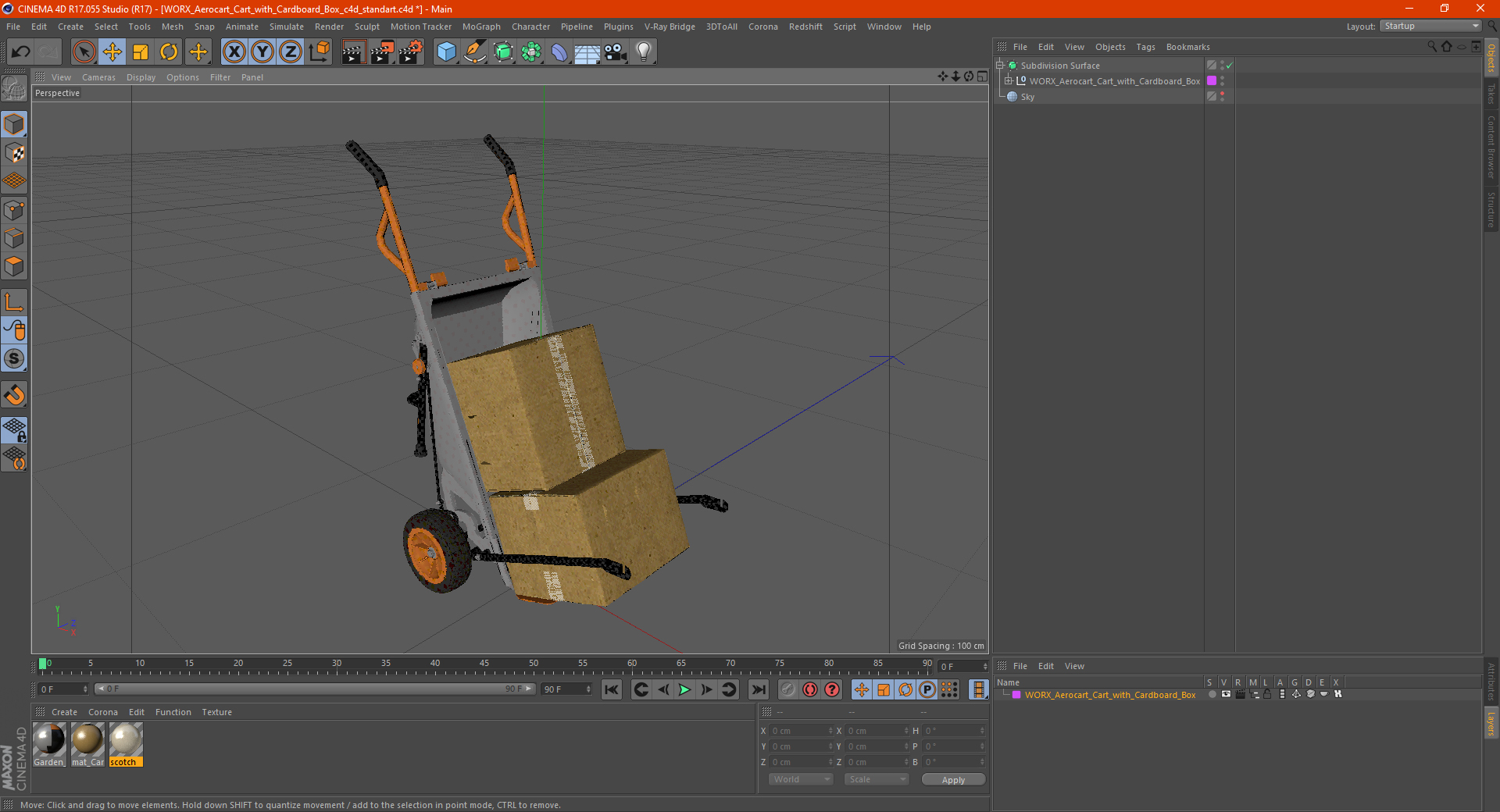This screenshot has height=812, width=1500.
Task: Click the Apply button
Action: click(x=953, y=779)
